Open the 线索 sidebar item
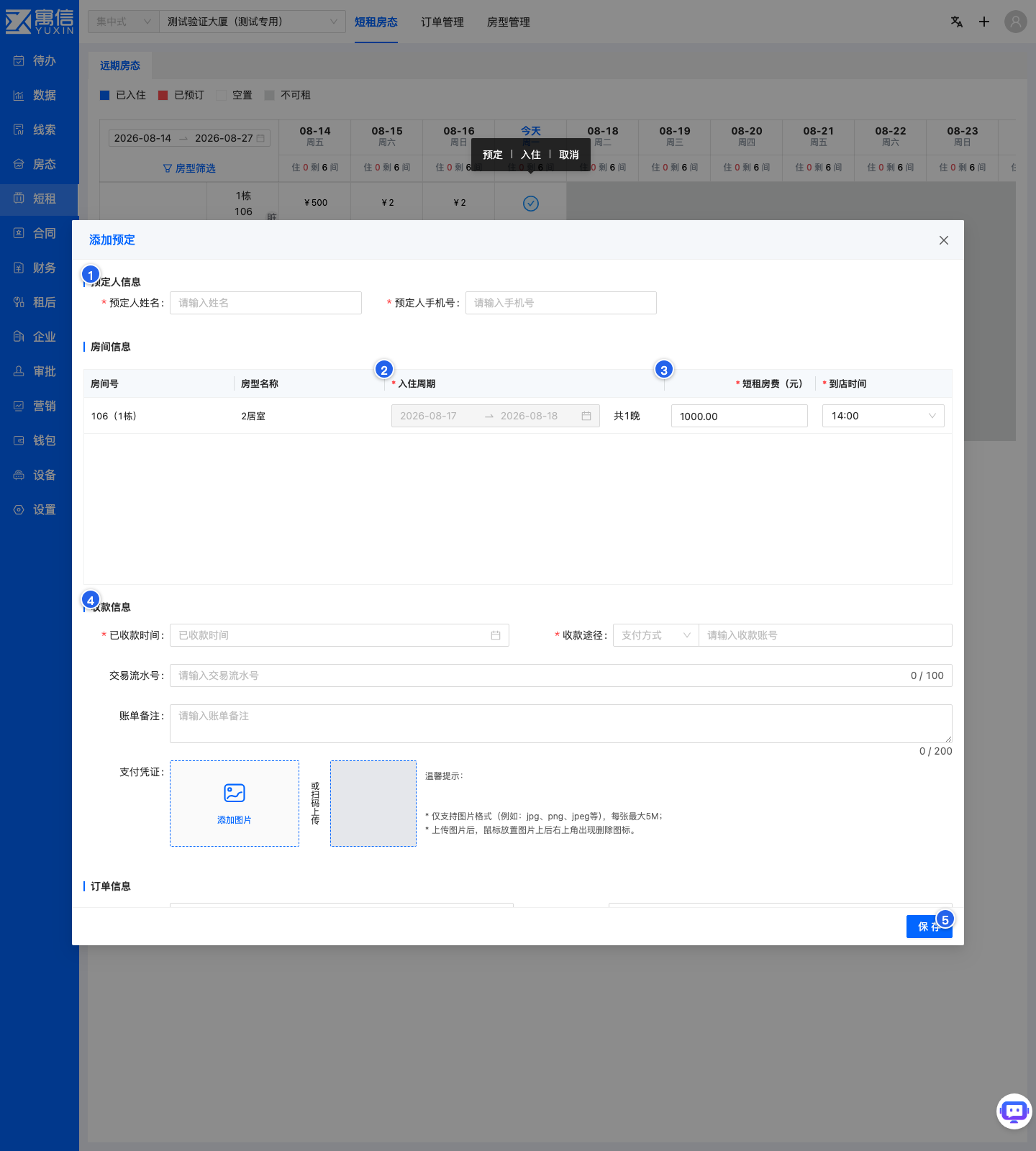 (x=39, y=129)
